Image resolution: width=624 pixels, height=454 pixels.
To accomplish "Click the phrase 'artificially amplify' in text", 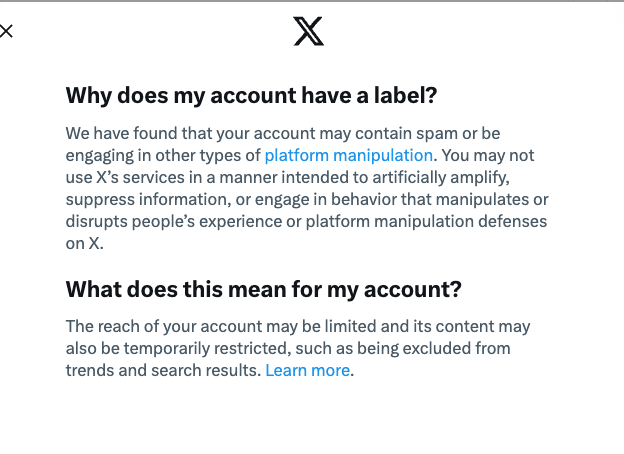I will pyautogui.click(x=441, y=177).
